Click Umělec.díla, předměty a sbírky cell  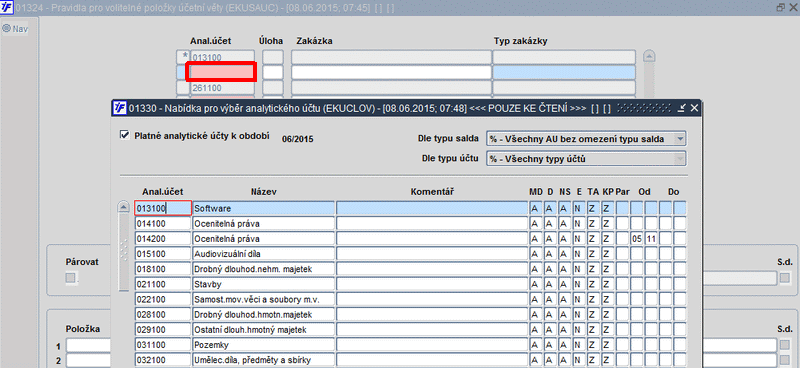coord(263,360)
